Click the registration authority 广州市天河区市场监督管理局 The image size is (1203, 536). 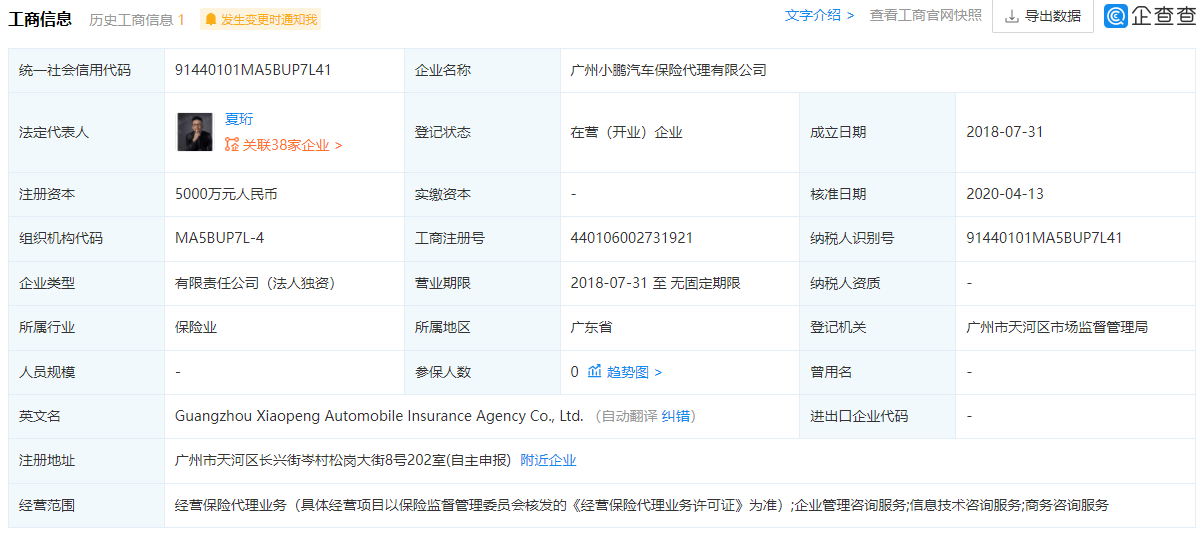pyautogui.click(x=1057, y=327)
